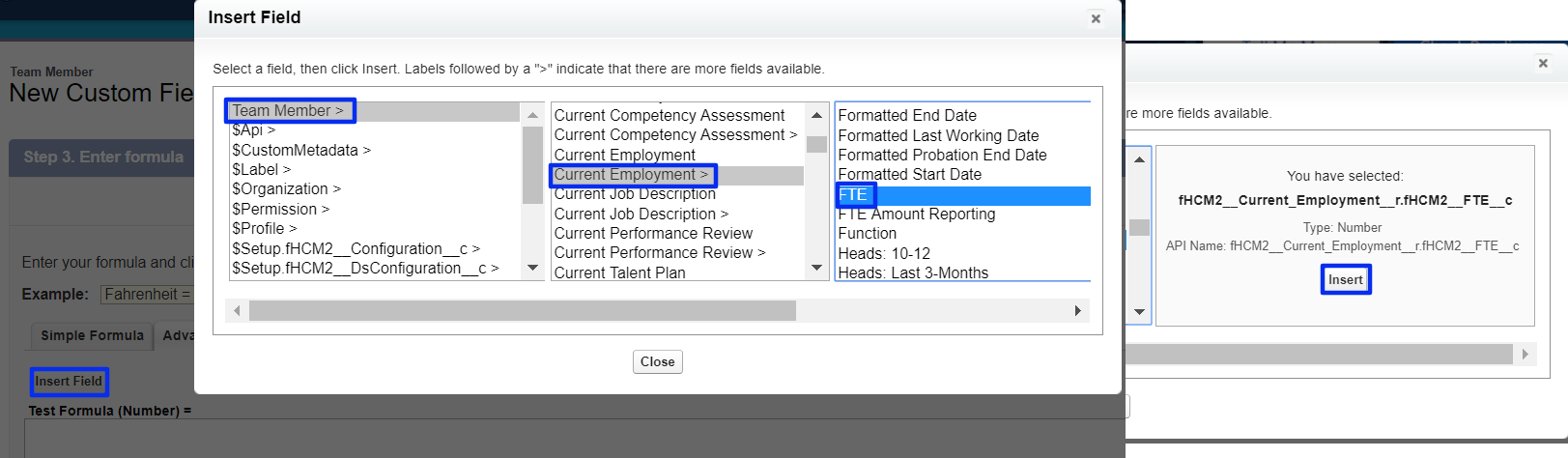Click down arrow of second column scrollbar
This screenshot has width=1568, height=458.
pos(817,268)
